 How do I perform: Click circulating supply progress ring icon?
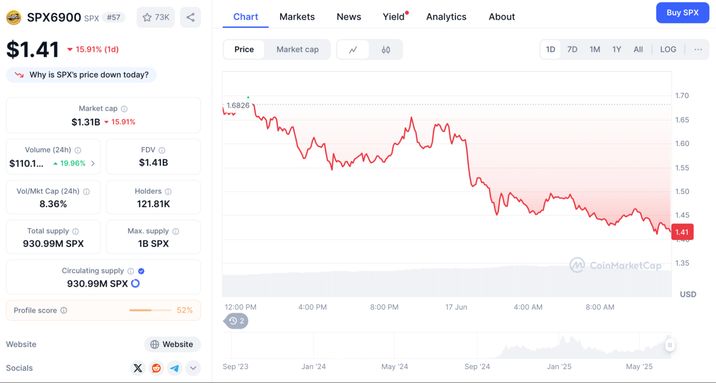pos(135,283)
